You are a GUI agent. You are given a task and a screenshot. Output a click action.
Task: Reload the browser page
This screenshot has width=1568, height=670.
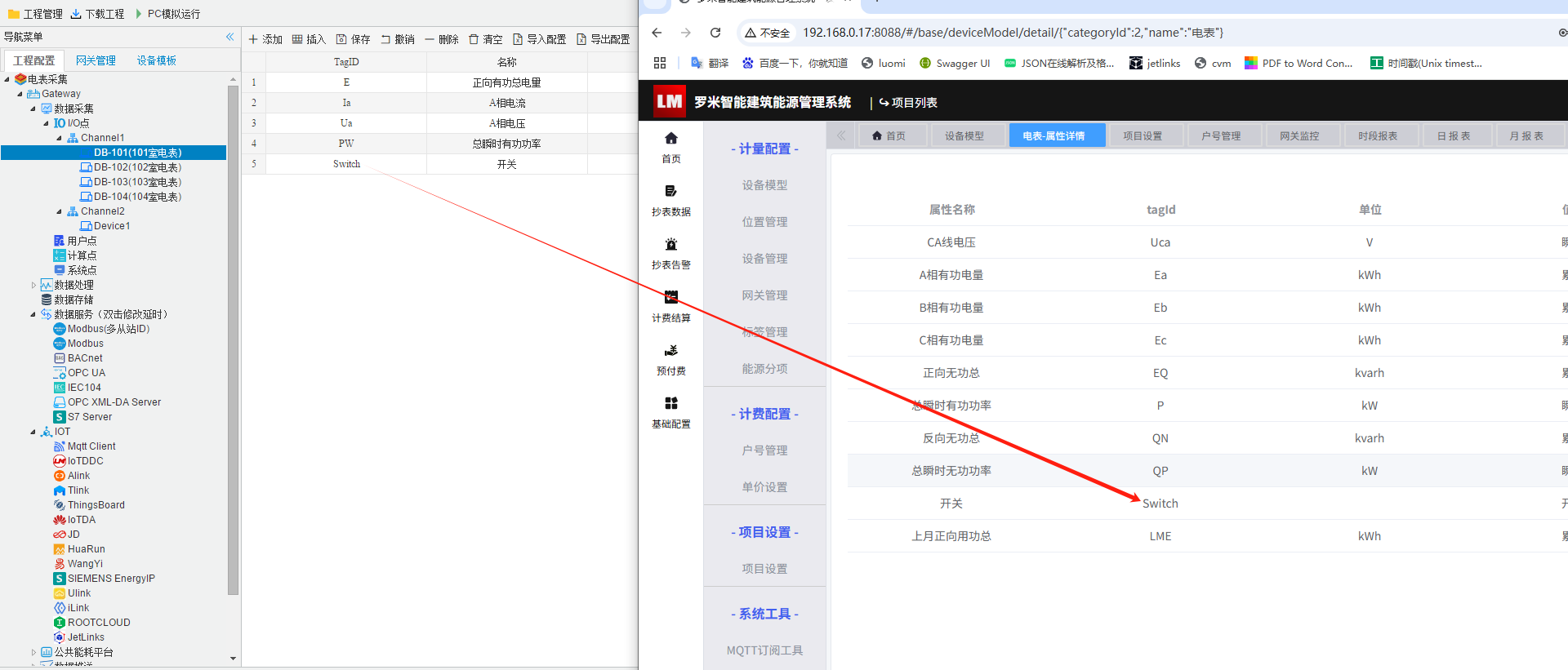(x=715, y=33)
